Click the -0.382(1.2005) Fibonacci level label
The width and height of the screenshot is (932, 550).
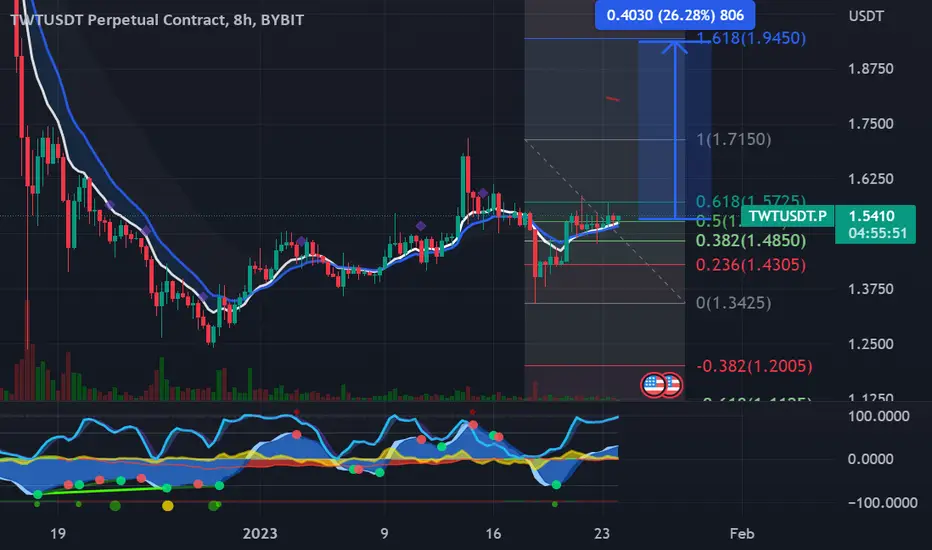(x=754, y=366)
